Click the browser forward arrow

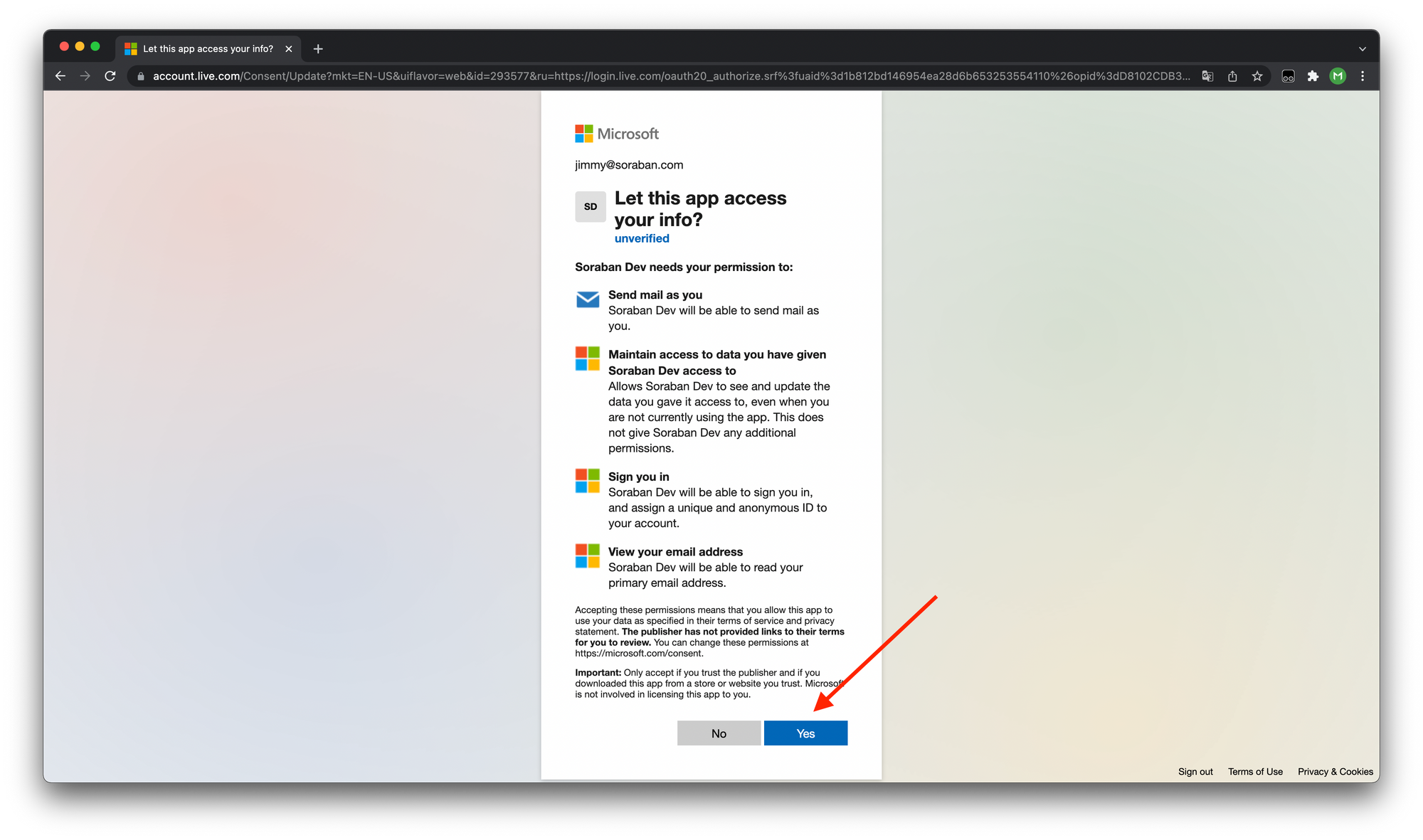(x=85, y=76)
